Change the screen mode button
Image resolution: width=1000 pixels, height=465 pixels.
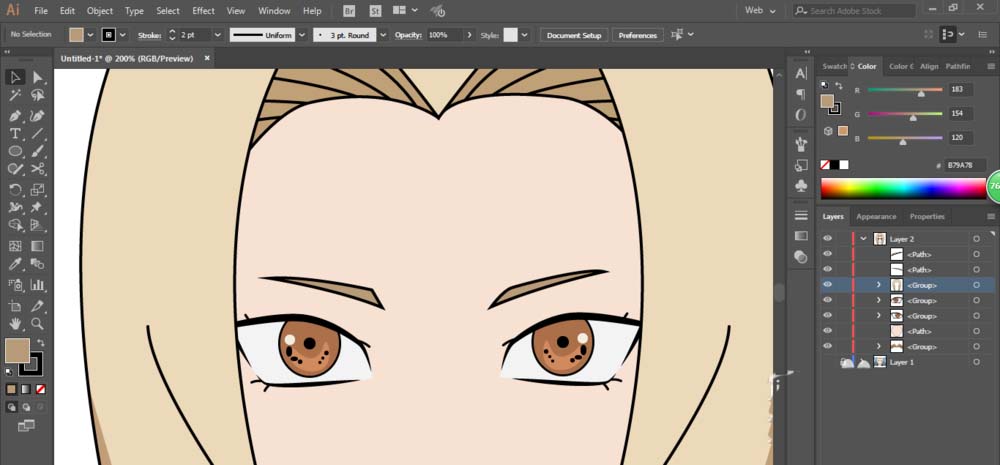tap(26, 425)
